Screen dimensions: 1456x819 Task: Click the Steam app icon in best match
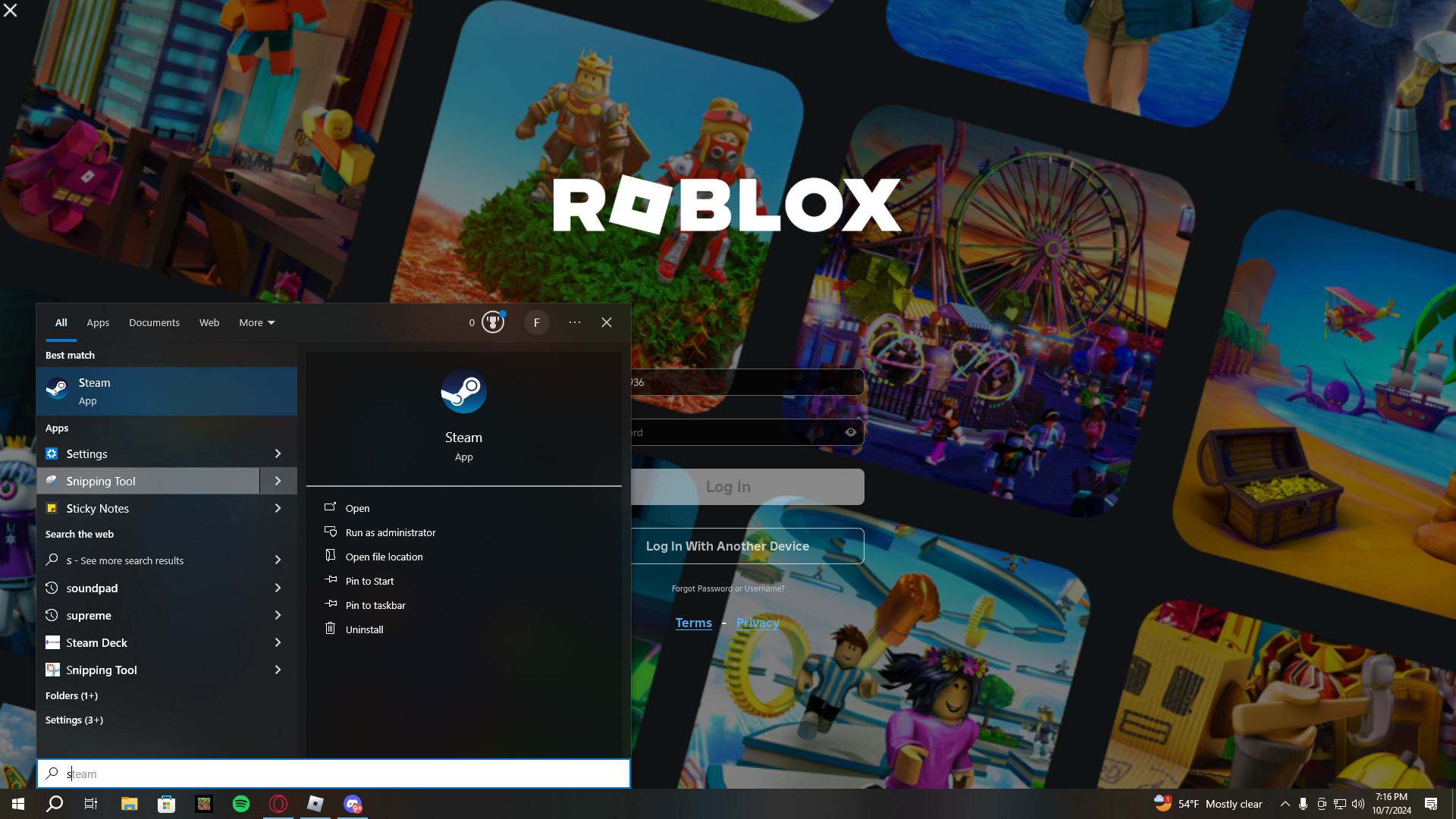(57, 390)
